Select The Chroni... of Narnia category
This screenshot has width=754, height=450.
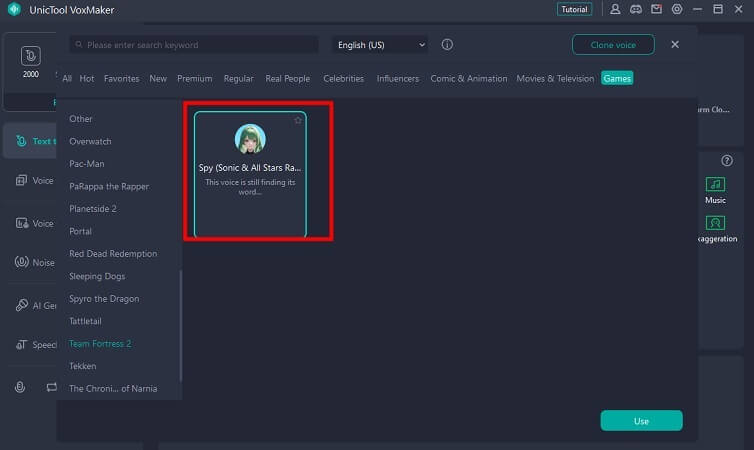[113, 388]
